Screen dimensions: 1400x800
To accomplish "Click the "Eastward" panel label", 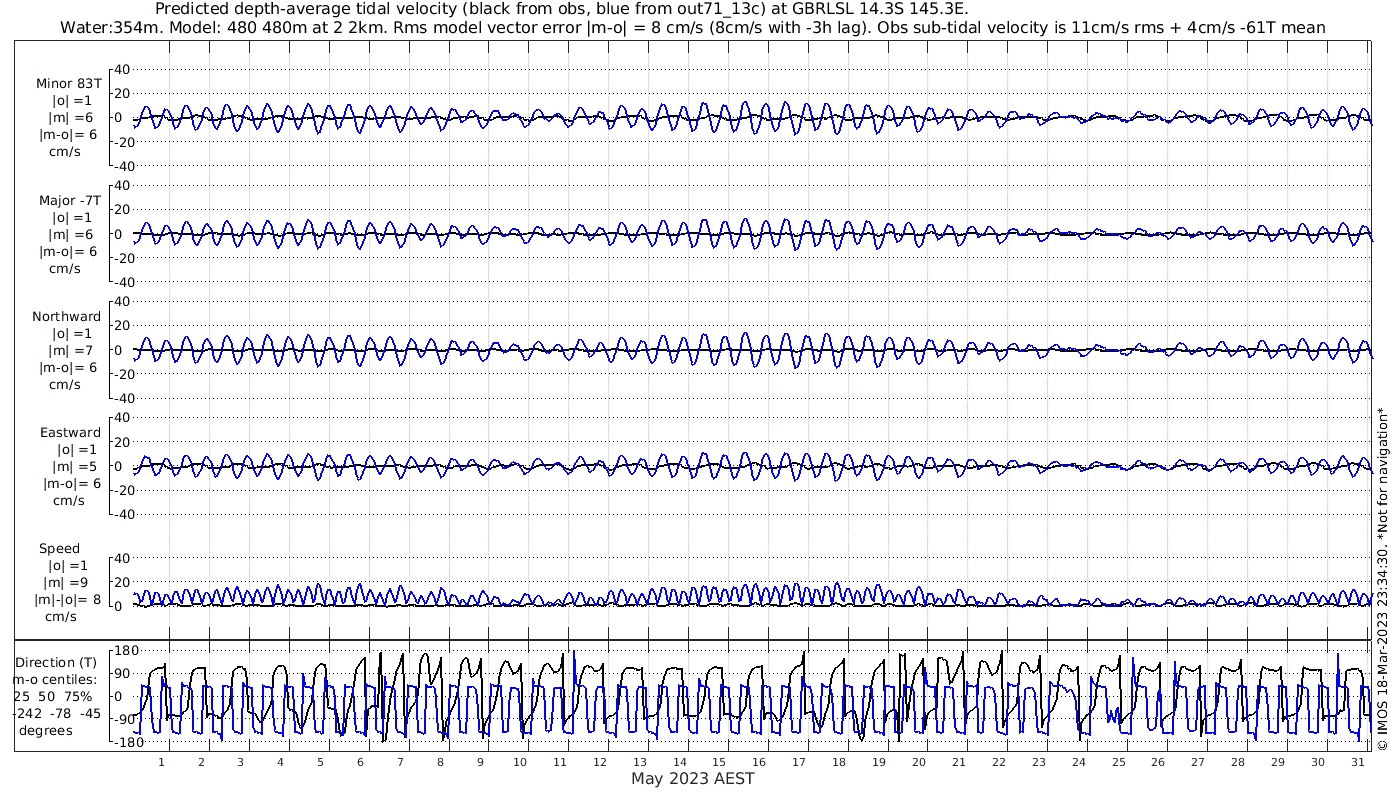I will click(70, 432).
